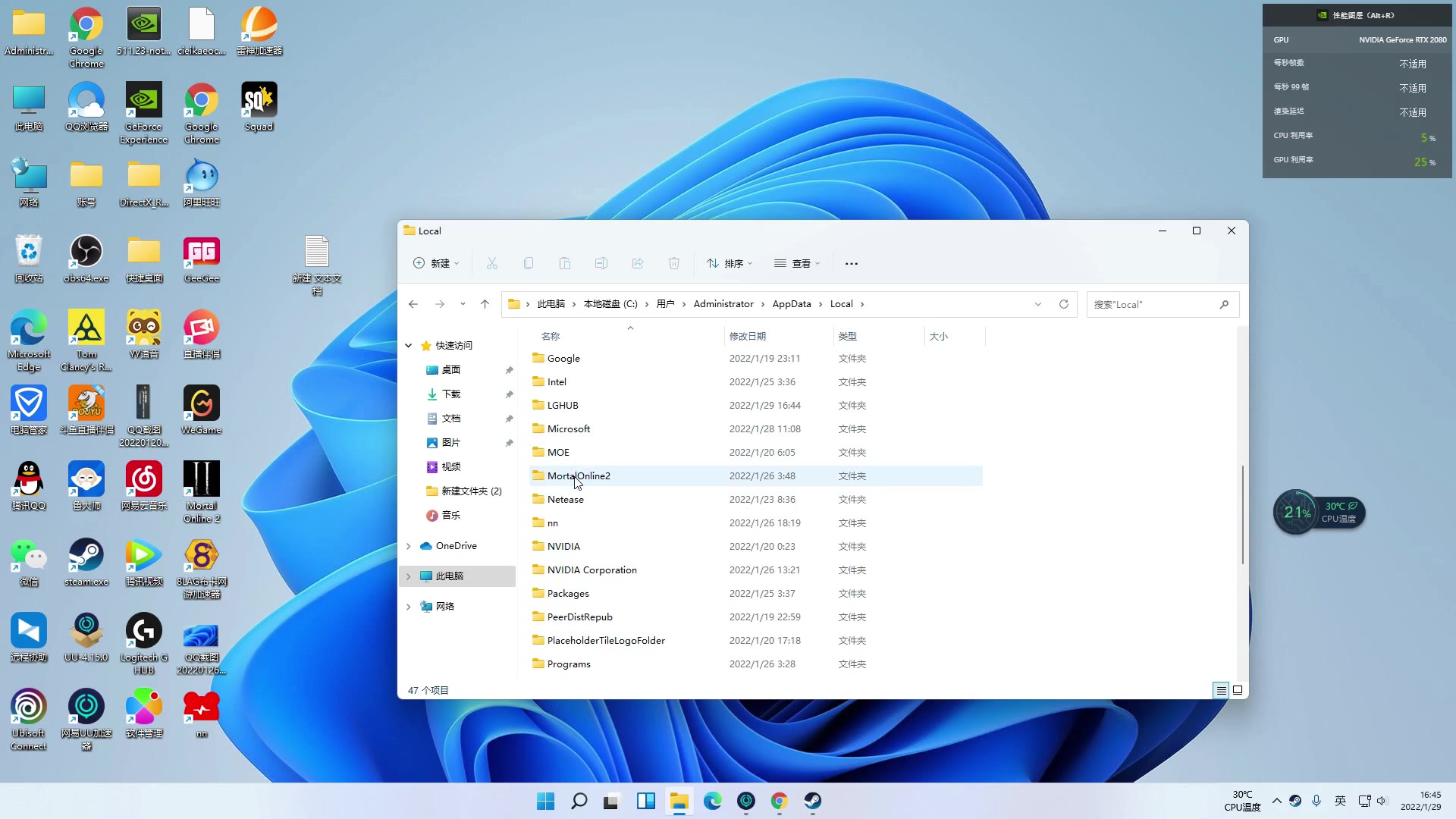The width and height of the screenshot is (1456, 819).
Task: Collapse the 快速访问 tree node
Action: [x=409, y=346]
